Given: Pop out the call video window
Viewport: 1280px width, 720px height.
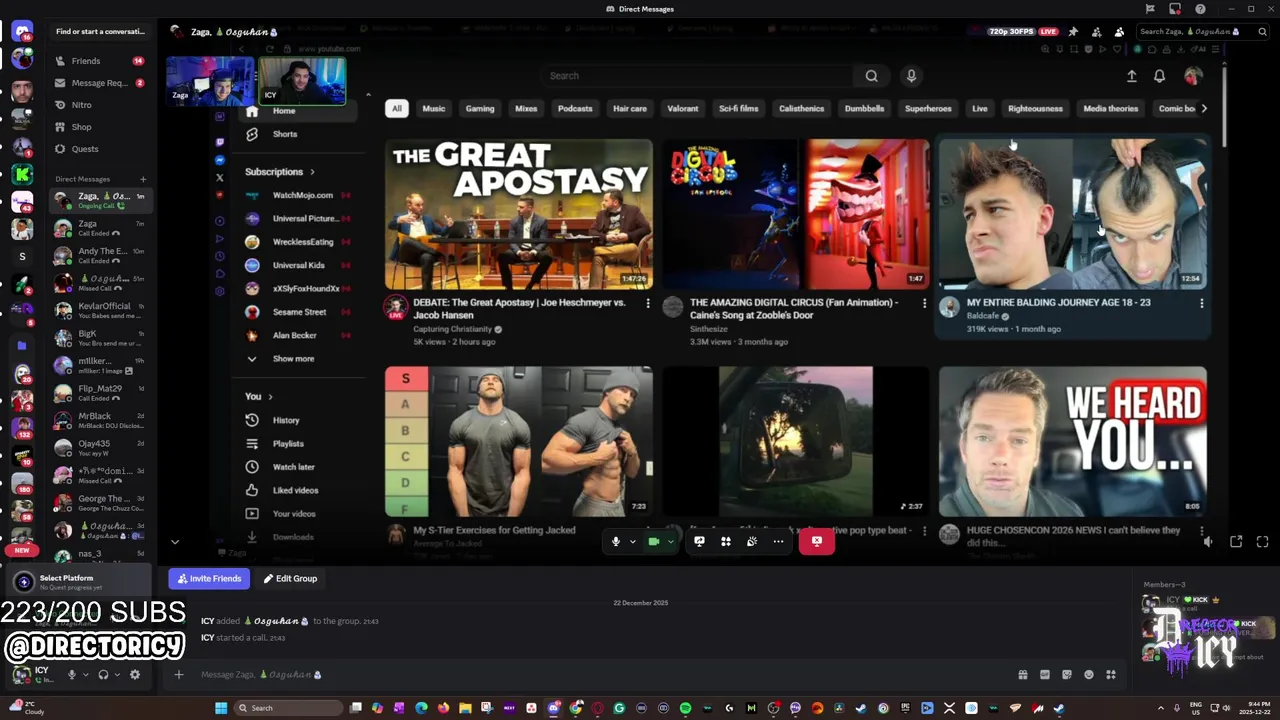Looking at the screenshot, I should pyautogui.click(x=1236, y=541).
